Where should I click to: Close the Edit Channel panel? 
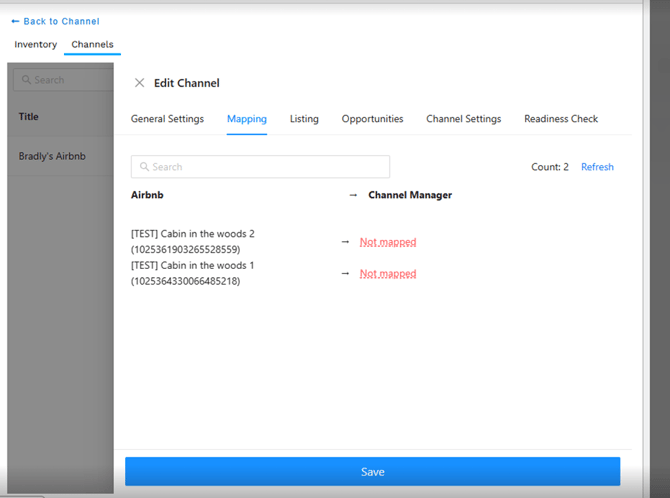point(139,83)
